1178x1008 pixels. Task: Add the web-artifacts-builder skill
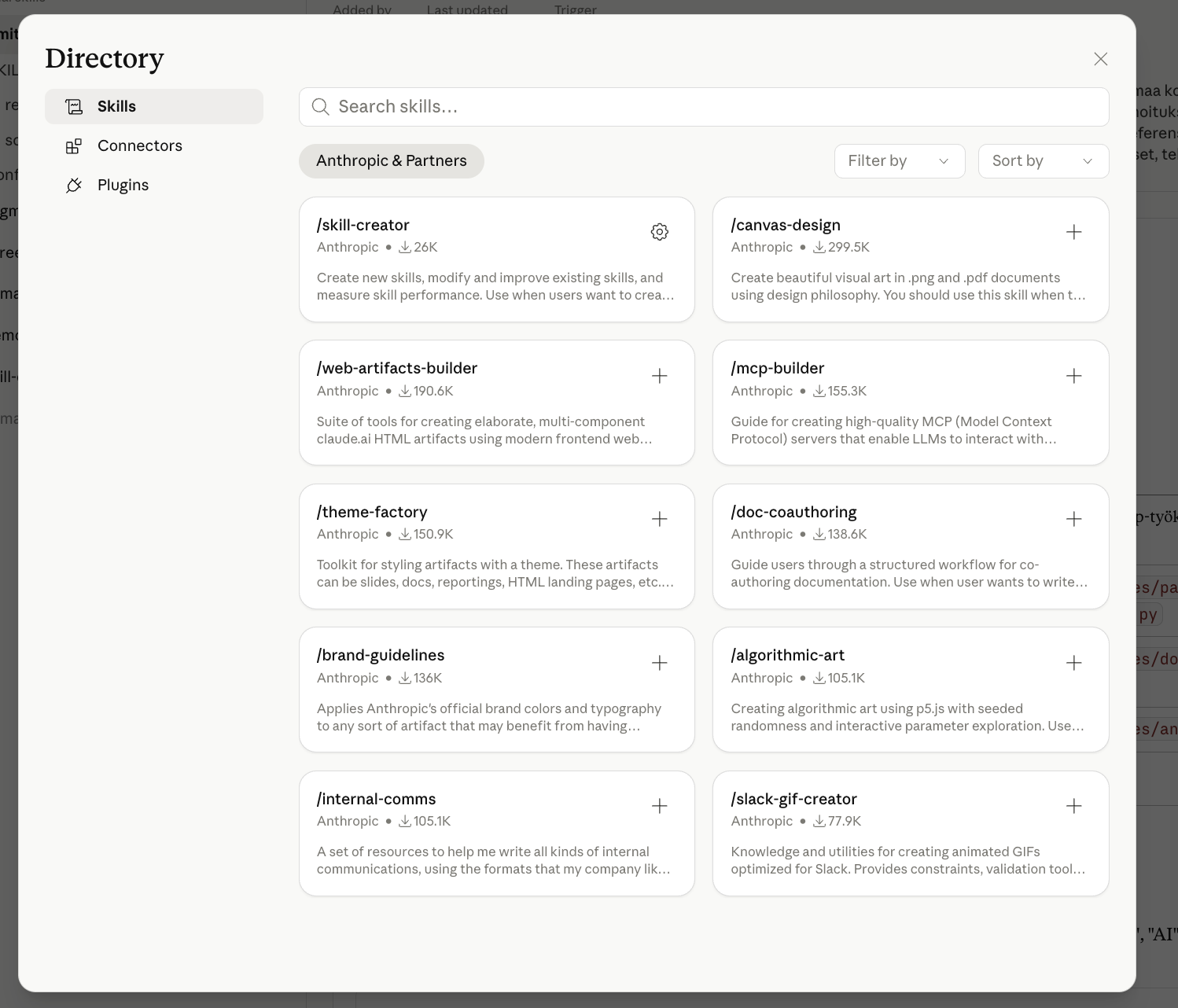(x=659, y=376)
